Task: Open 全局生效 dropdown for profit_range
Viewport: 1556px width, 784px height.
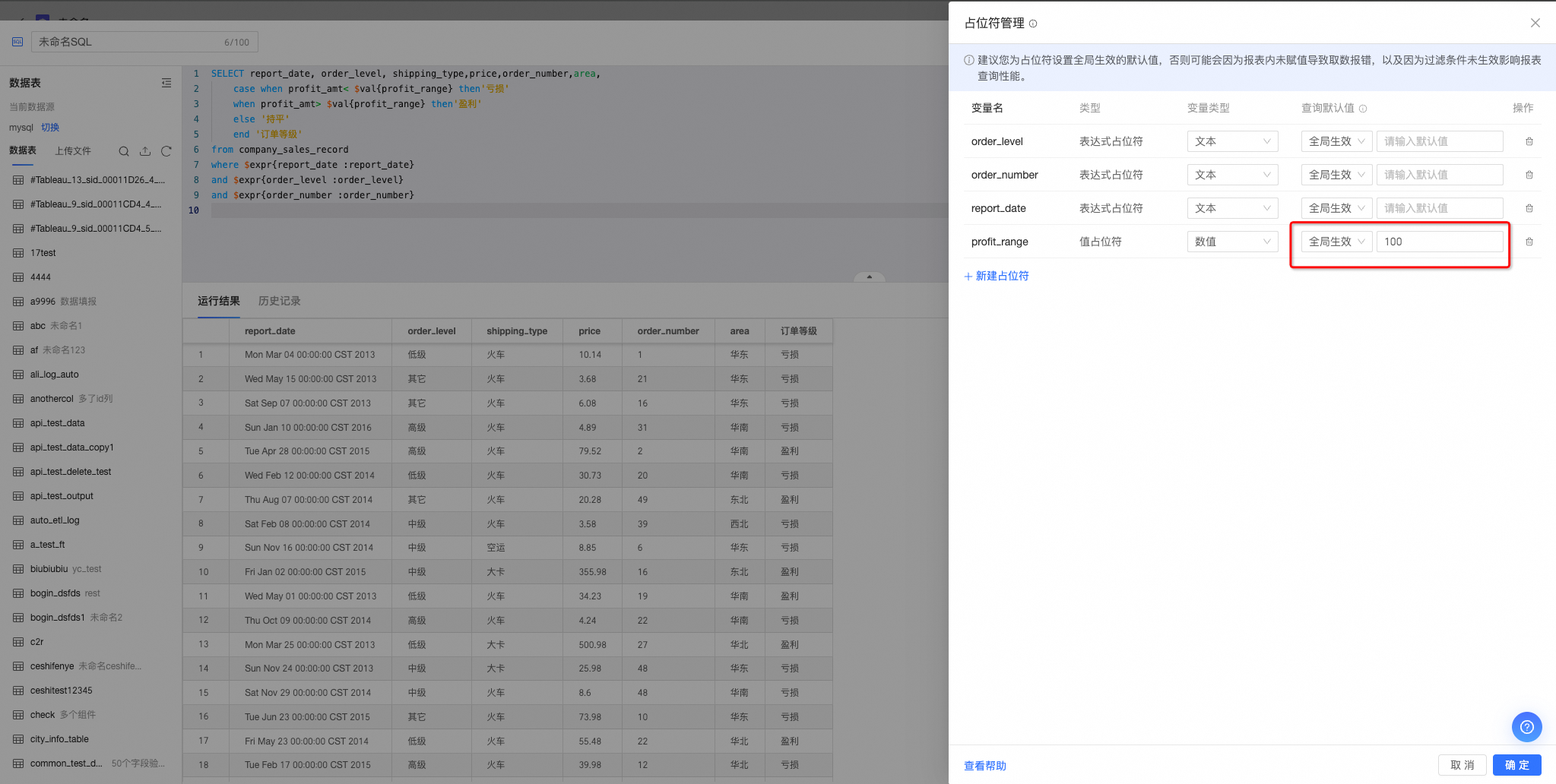Action: point(1336,242)
